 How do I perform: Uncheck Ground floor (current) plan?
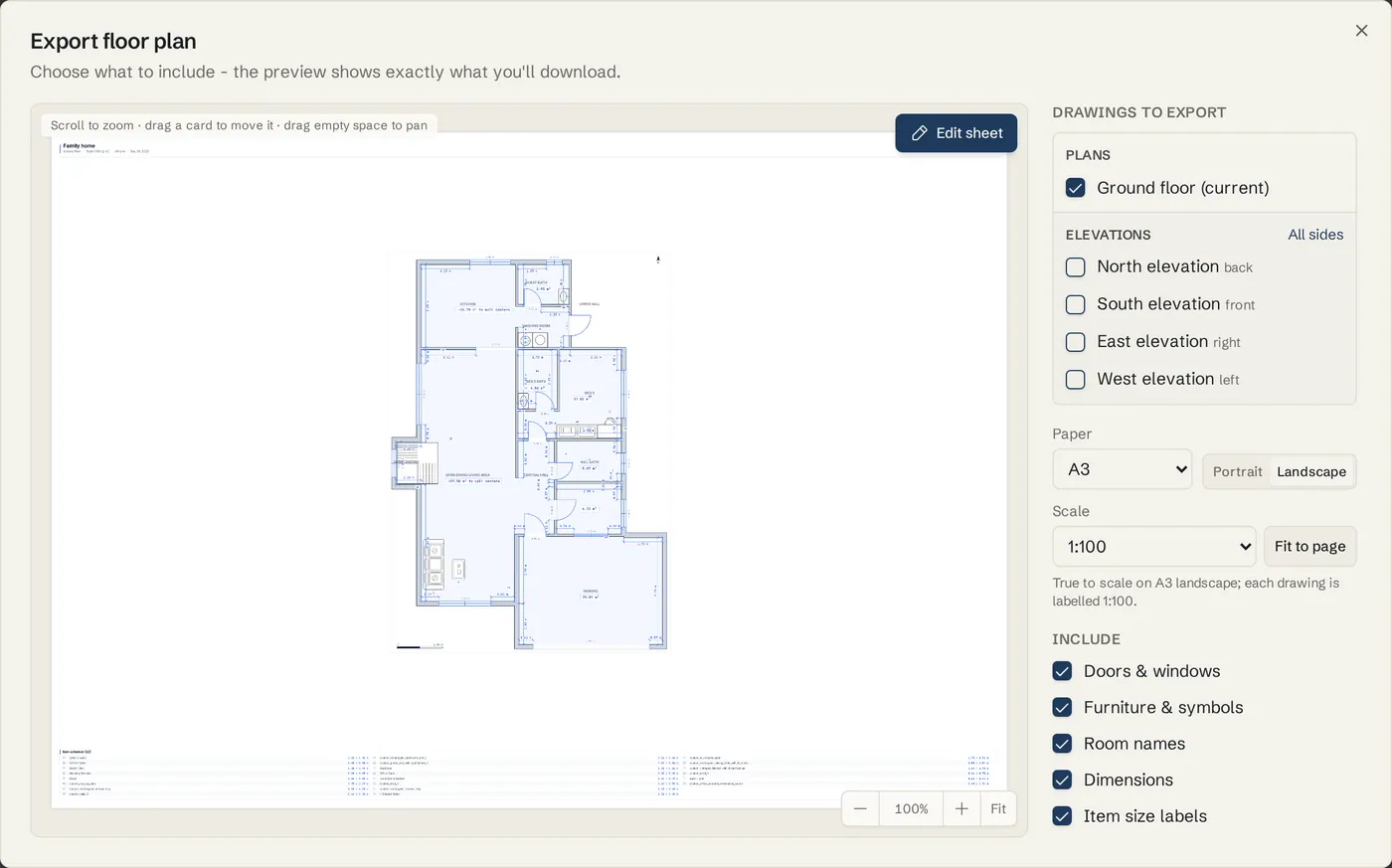1075,188
